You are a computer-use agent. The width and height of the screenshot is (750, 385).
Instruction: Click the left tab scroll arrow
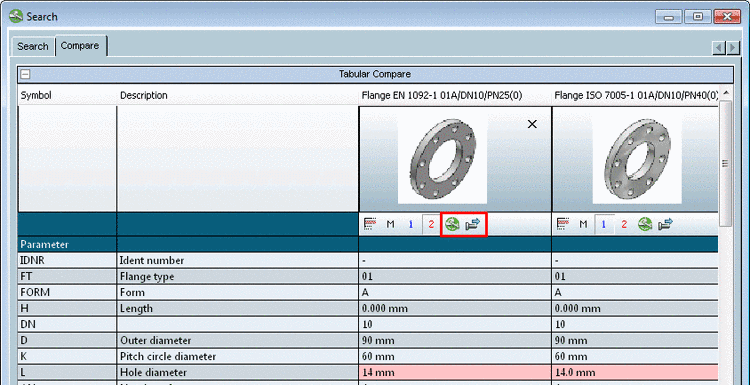click(x=719, y=47)
